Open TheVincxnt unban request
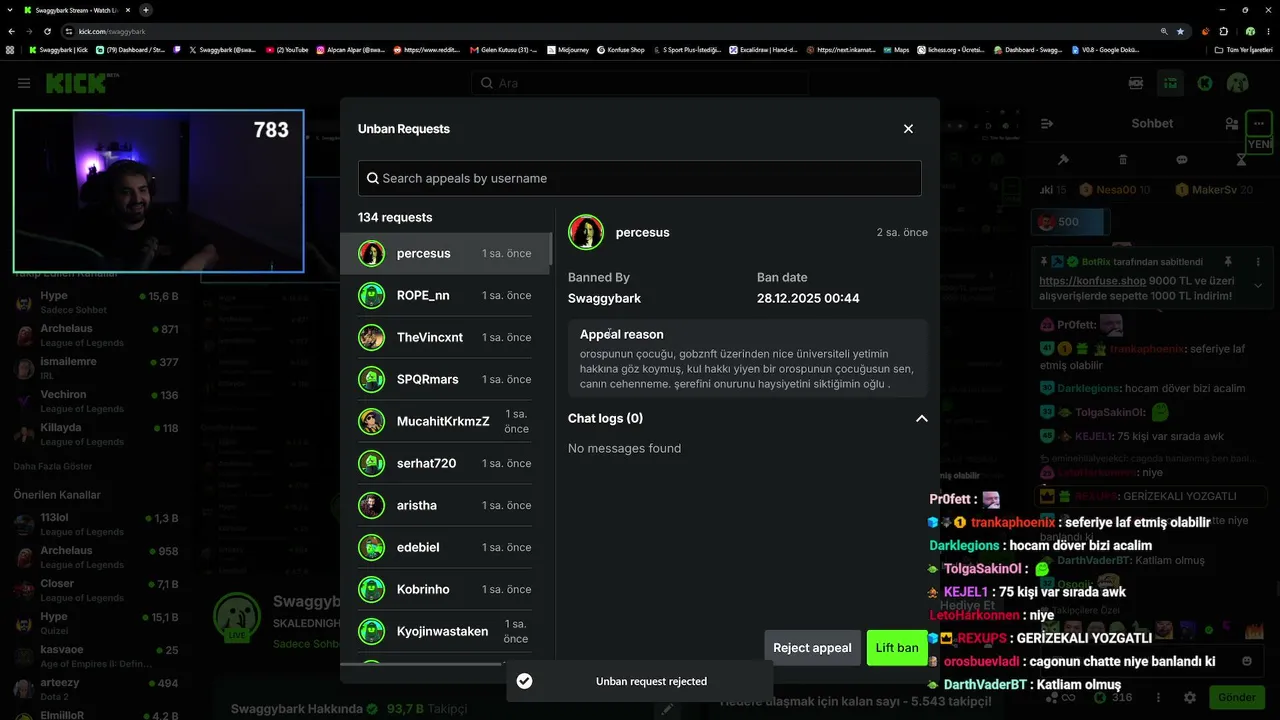Viewport: 1280px width, 720px height. pos(445,337)
